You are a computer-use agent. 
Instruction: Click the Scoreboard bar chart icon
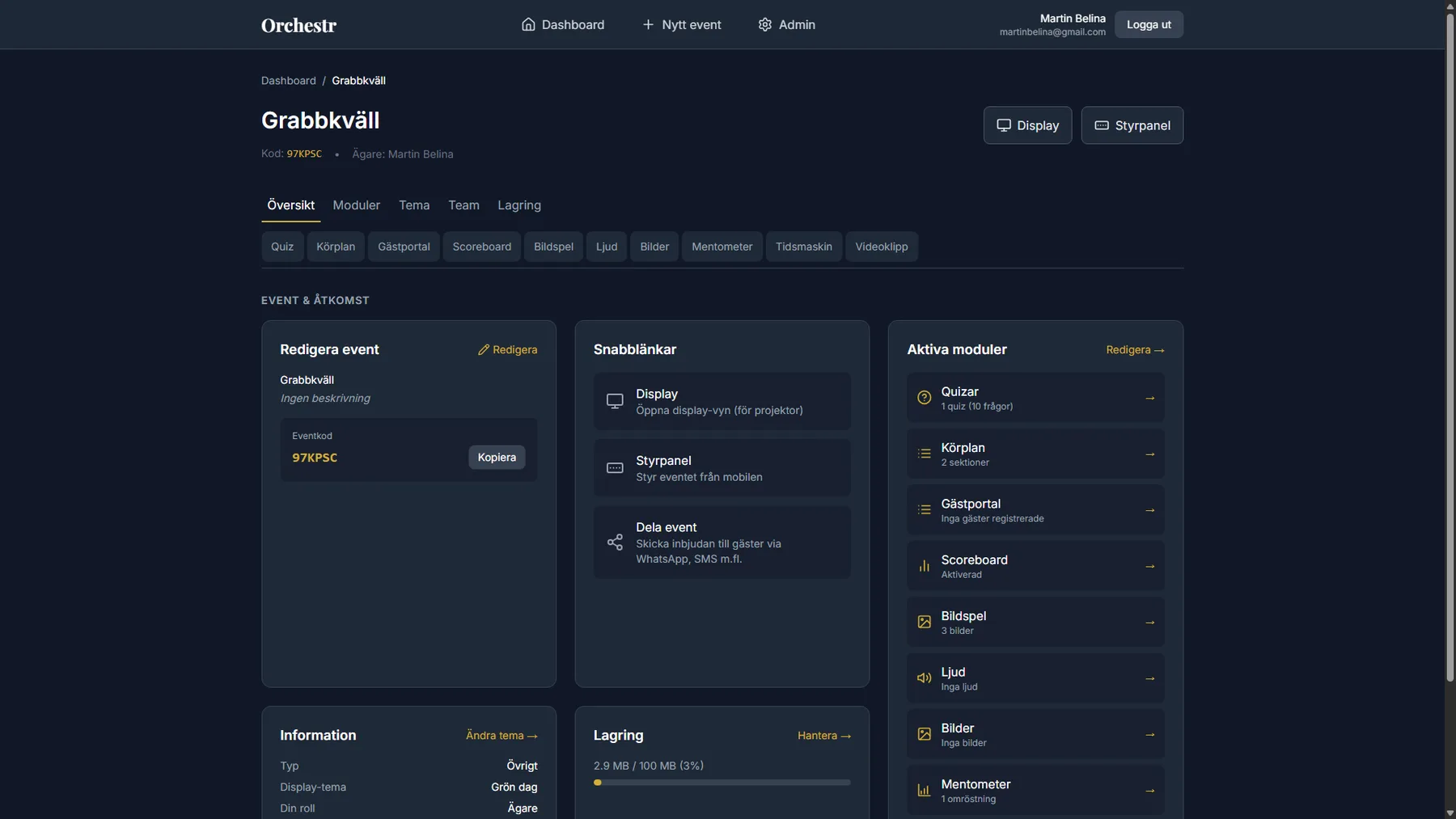click(924, 566)
